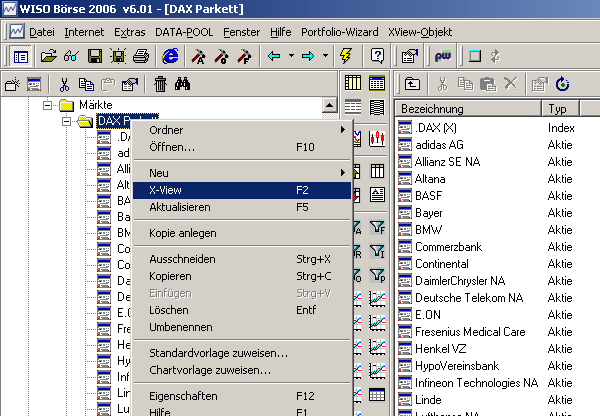Choose Kopie anlegen menu entry
The height and width of the screenshot is (416, 600).
pyautogui.click(x=242, y=233)
